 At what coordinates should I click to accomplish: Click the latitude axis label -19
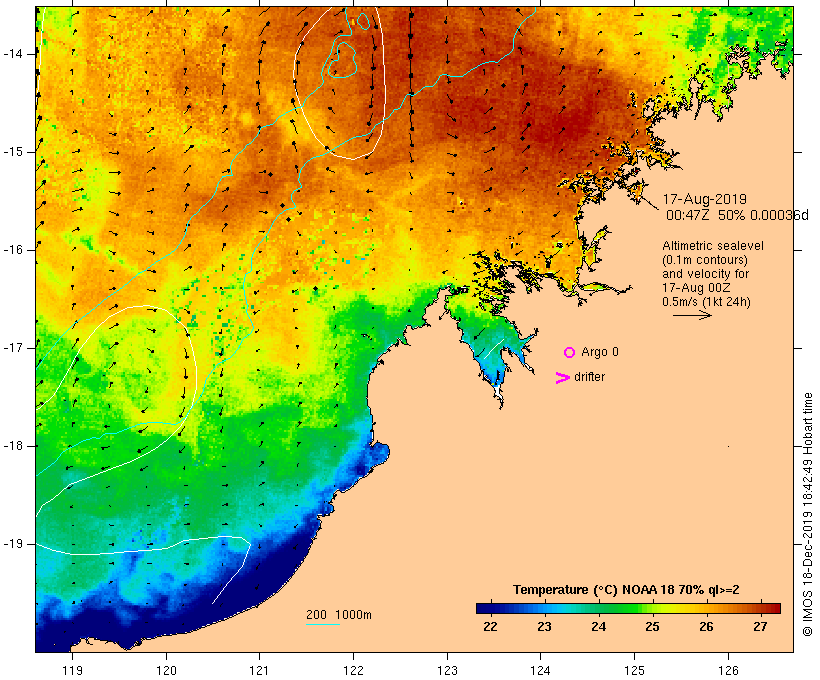pos(13,544)
